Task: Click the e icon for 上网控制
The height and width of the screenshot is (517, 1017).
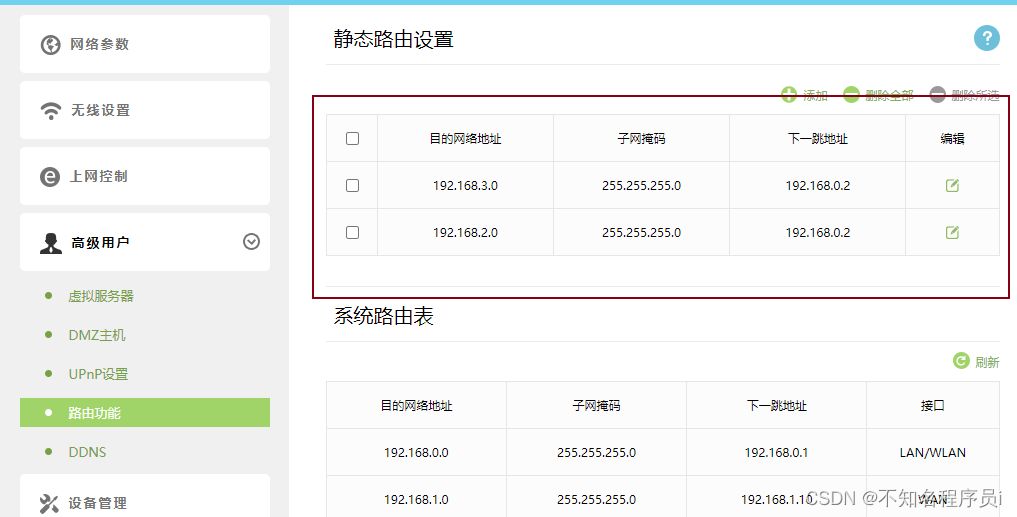Action: 50,176
